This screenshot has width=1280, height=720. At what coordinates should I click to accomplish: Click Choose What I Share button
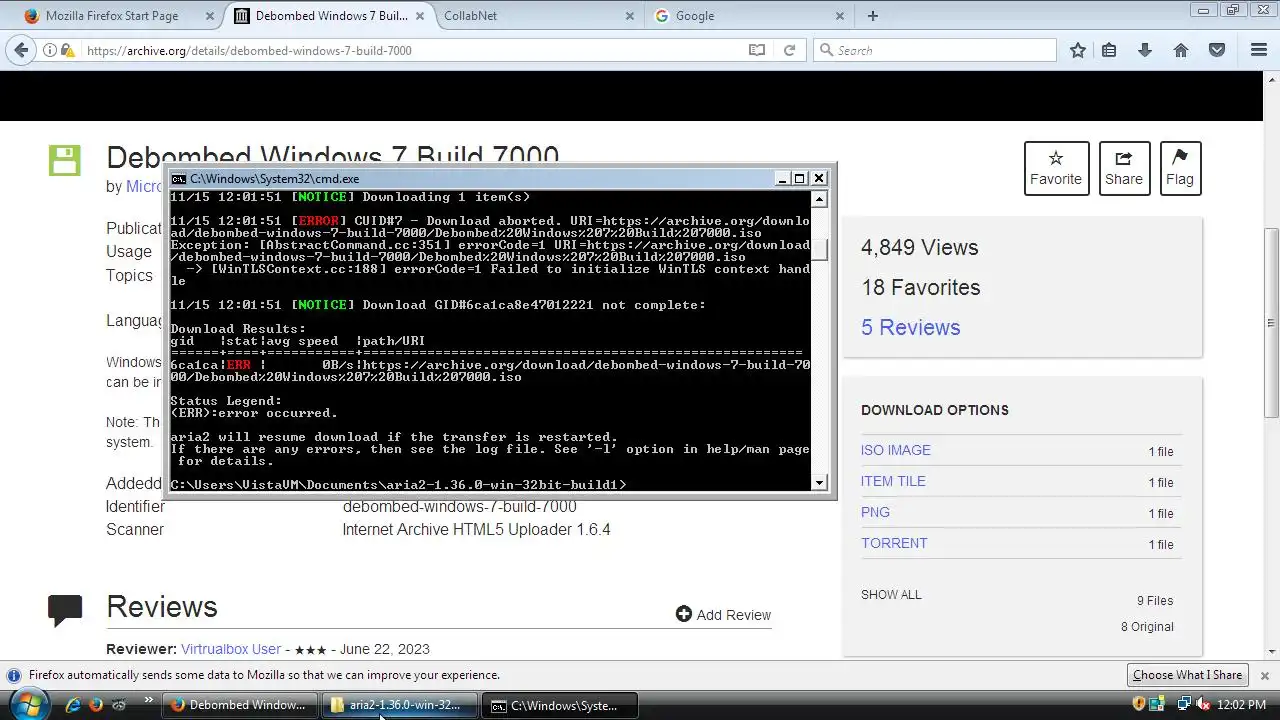1187,675
